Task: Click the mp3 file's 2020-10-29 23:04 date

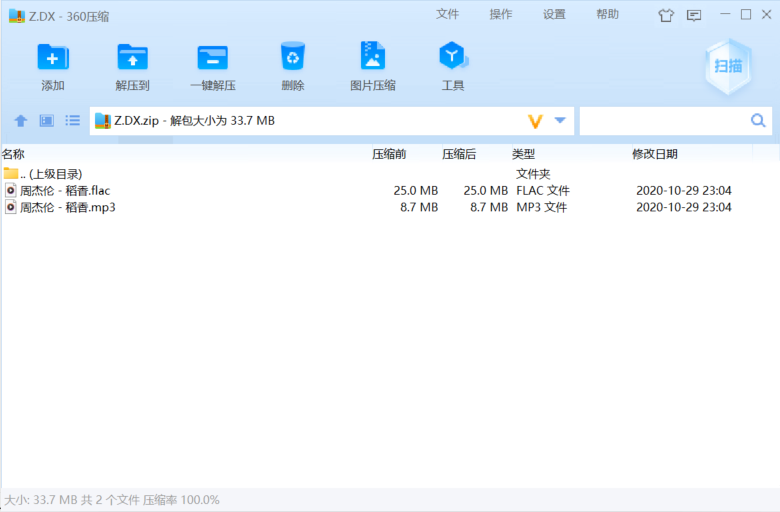Action: (683, 207)
